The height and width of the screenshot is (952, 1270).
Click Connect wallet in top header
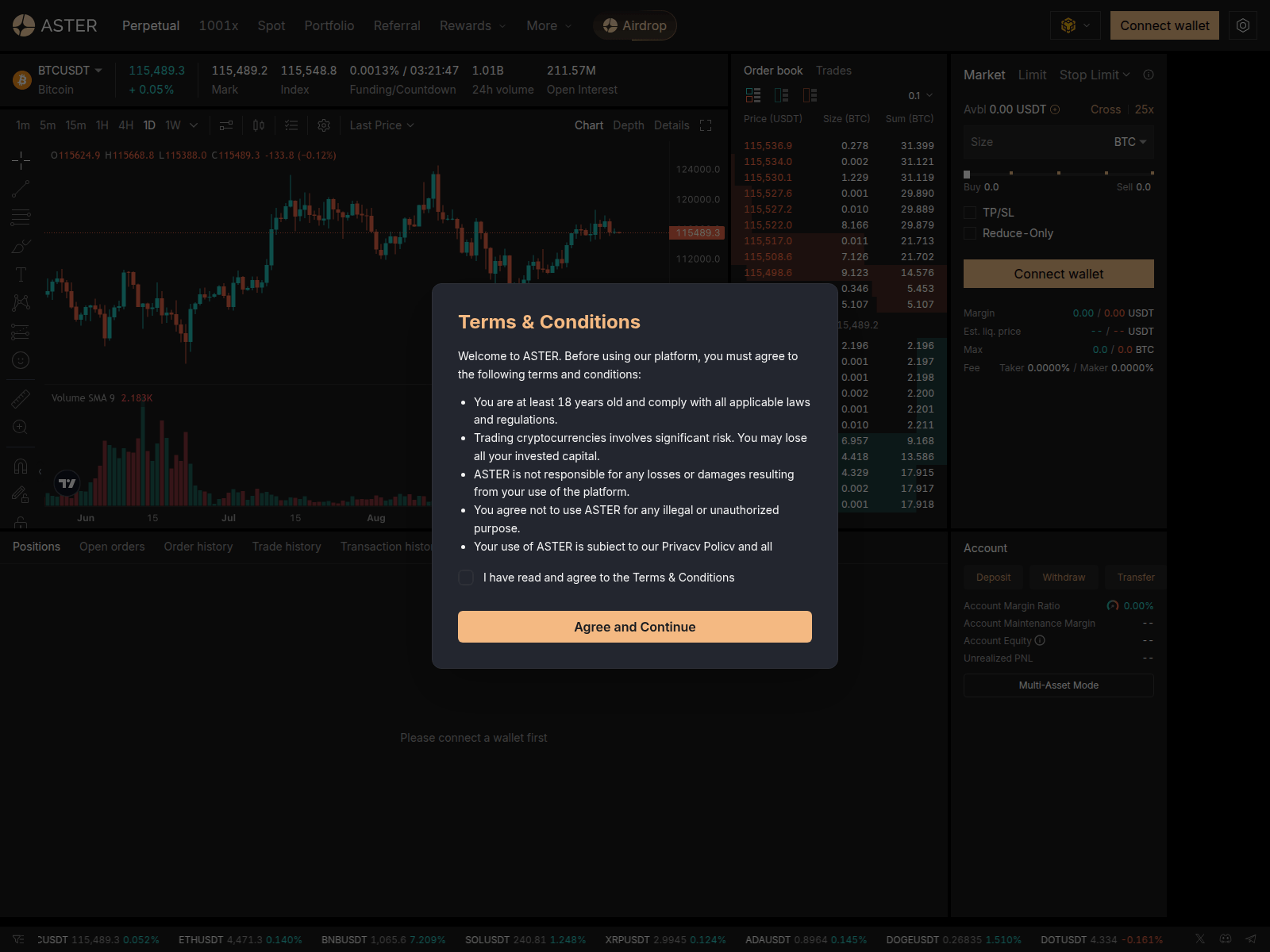click(x=1164, y=25)
